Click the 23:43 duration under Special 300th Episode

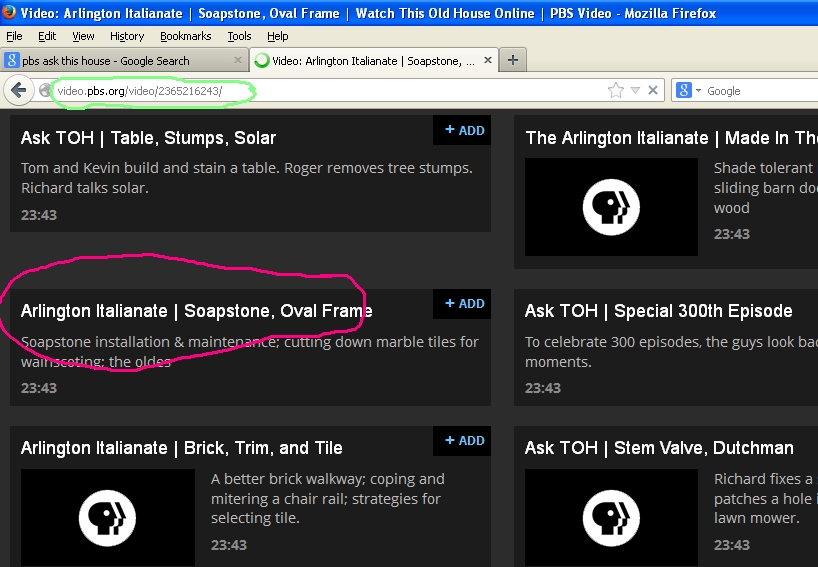543,388
